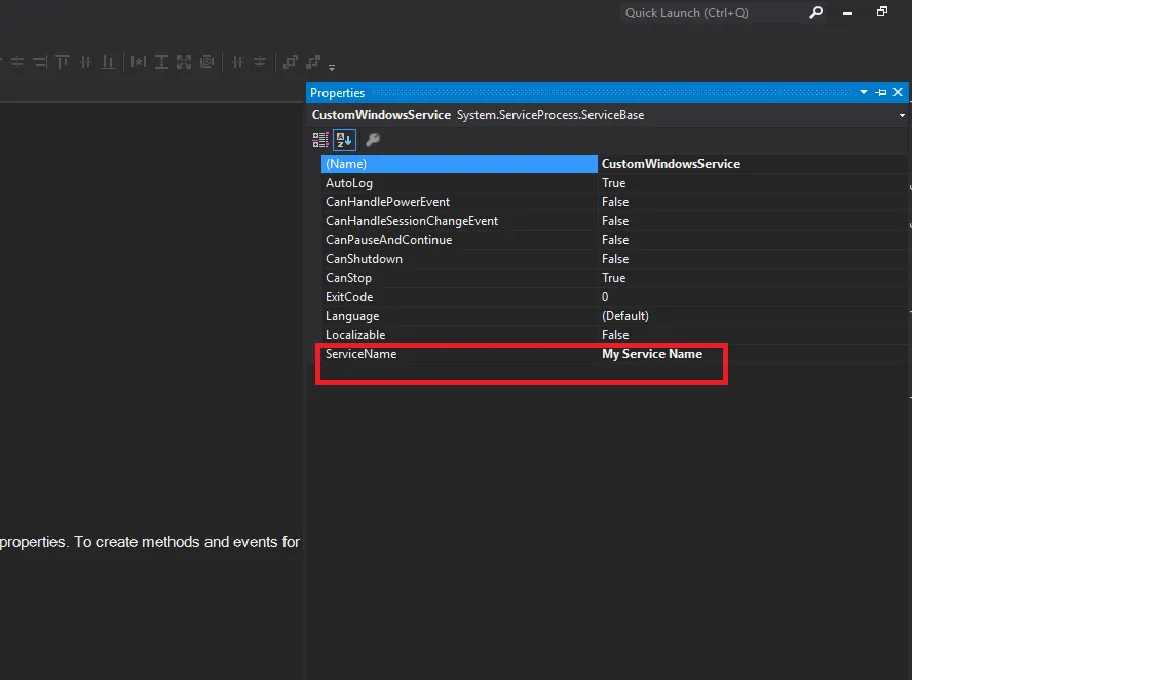This screenshot has height=680, width=1152.
Task: Click the Align Tops layout icon
Action: (63, 62)
